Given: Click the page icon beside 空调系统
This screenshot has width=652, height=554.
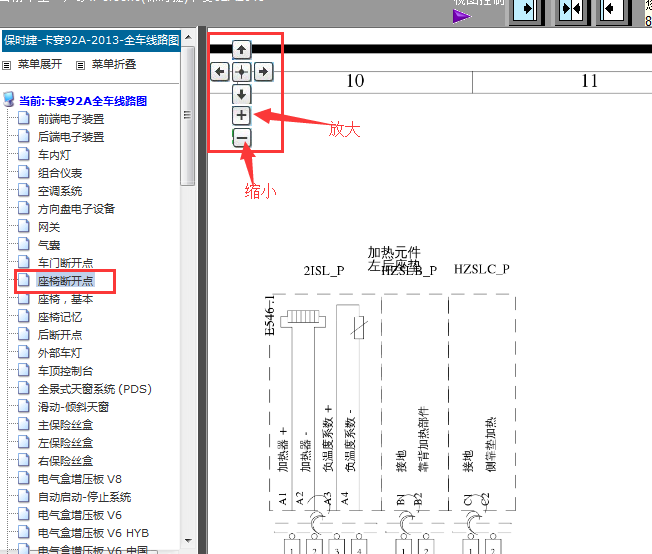Looking at the screenshot, I should (x=24, y=190).
